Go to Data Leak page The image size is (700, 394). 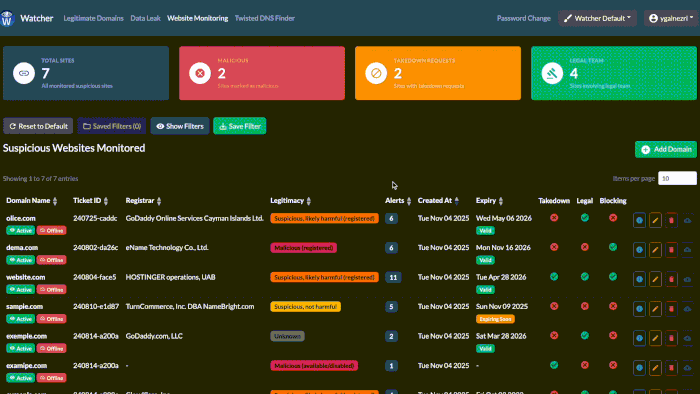point(145,18)
